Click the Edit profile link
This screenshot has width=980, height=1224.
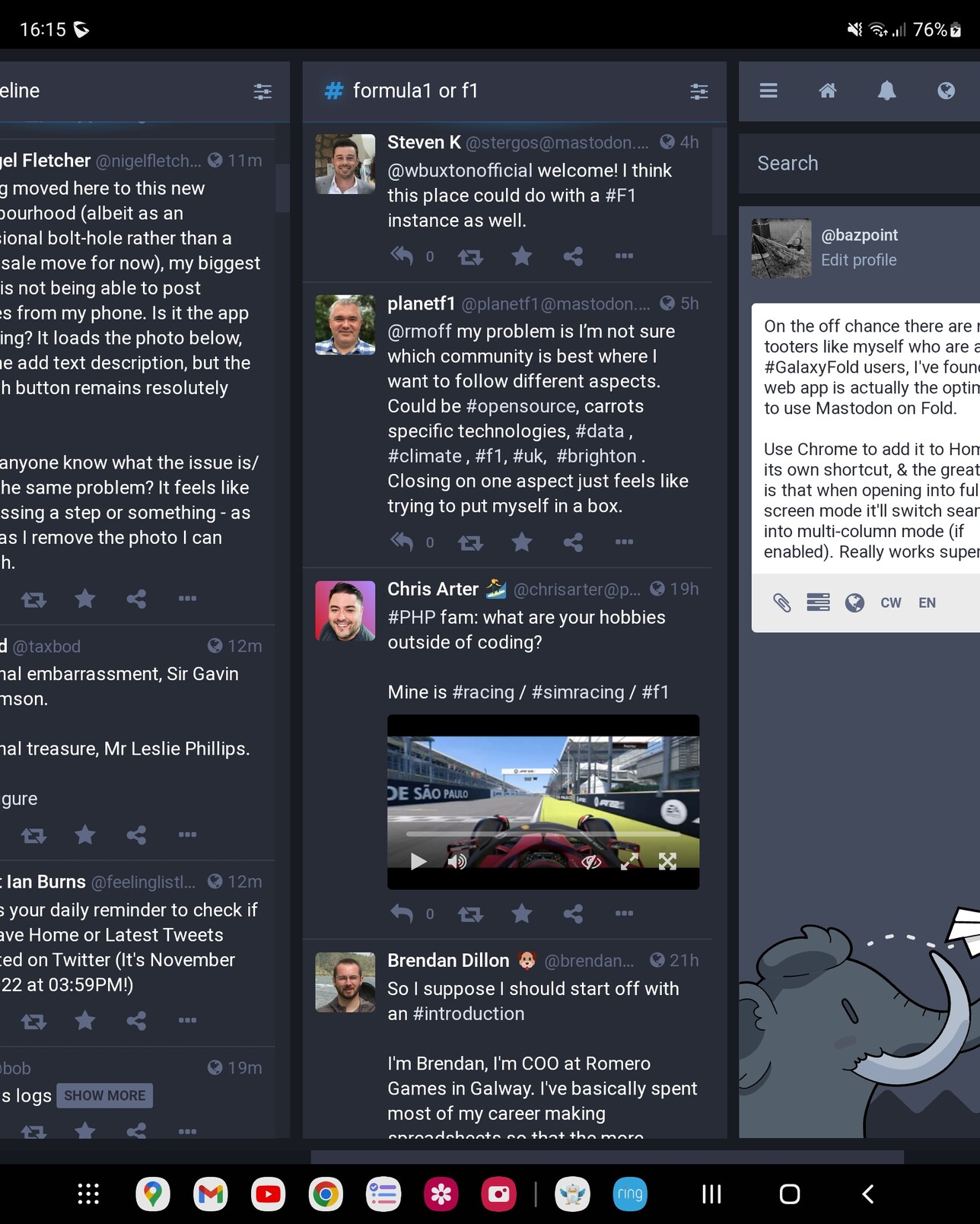click(x=858, y=260)
